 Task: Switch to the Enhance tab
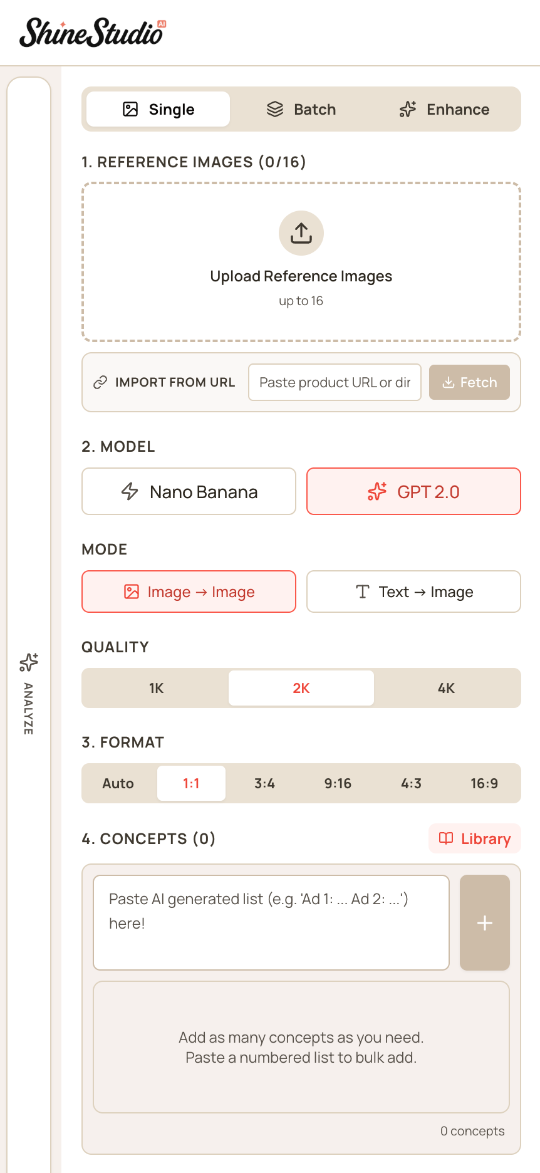[x=444, y=109]
